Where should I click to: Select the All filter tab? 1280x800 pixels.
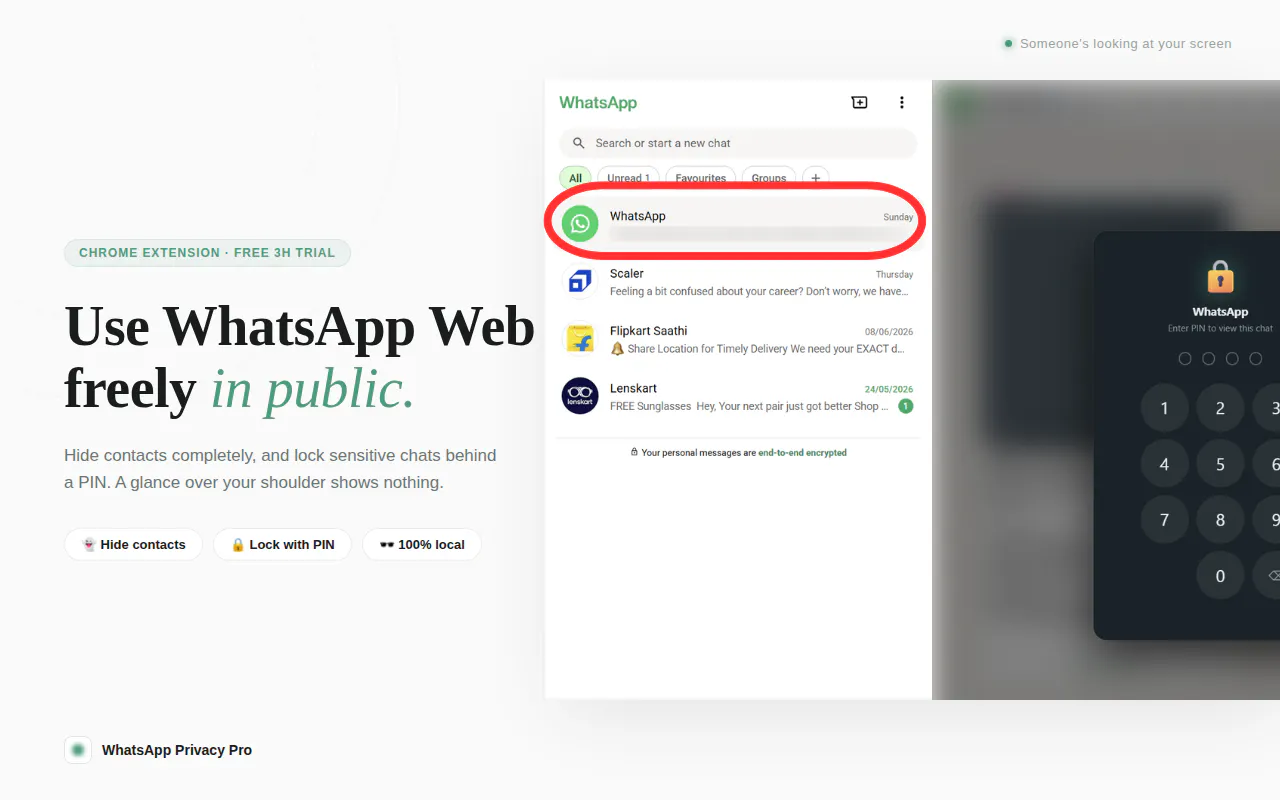coord(575,178)
